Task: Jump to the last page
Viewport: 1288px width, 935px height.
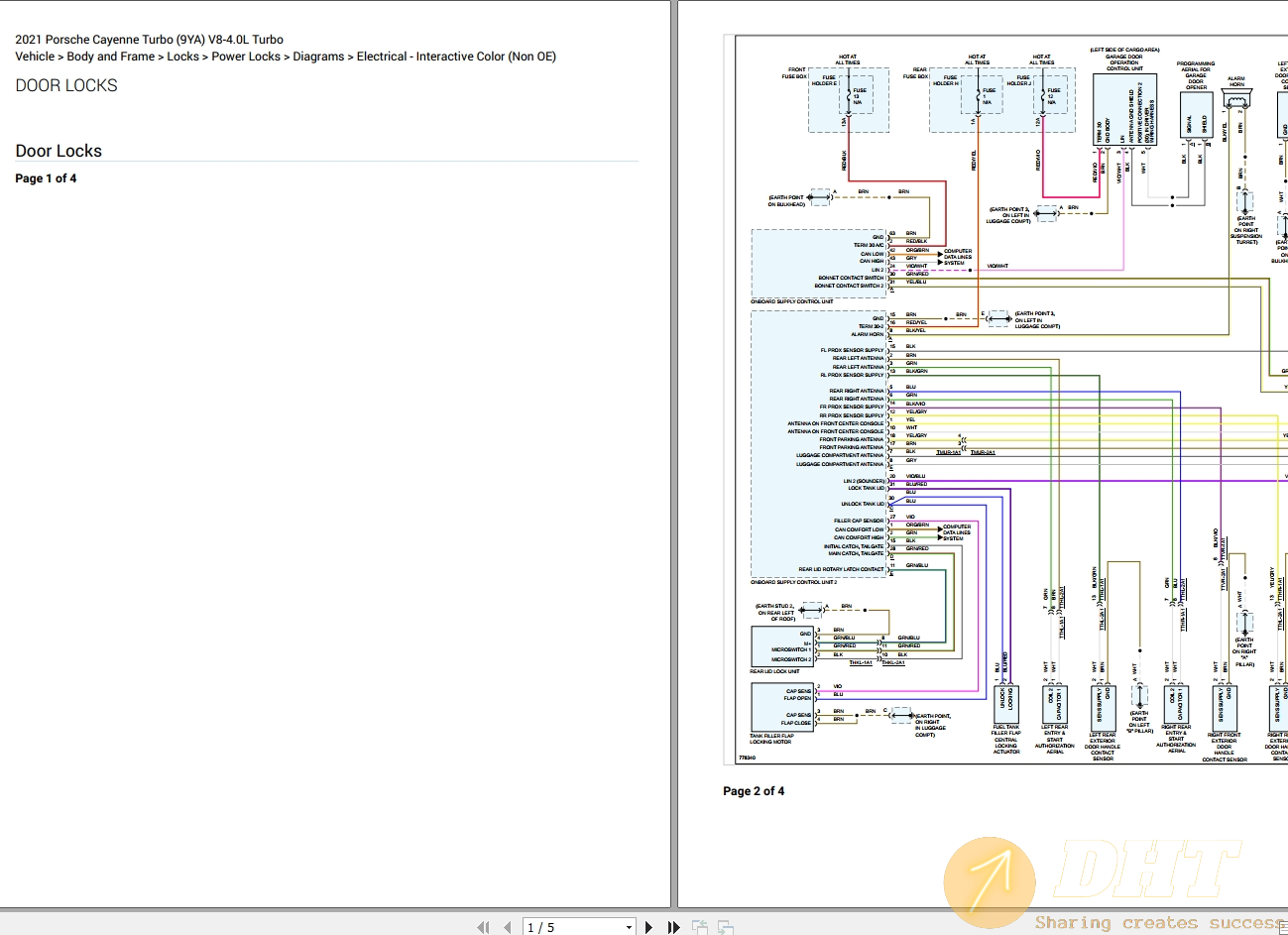Action: point(673,927)
